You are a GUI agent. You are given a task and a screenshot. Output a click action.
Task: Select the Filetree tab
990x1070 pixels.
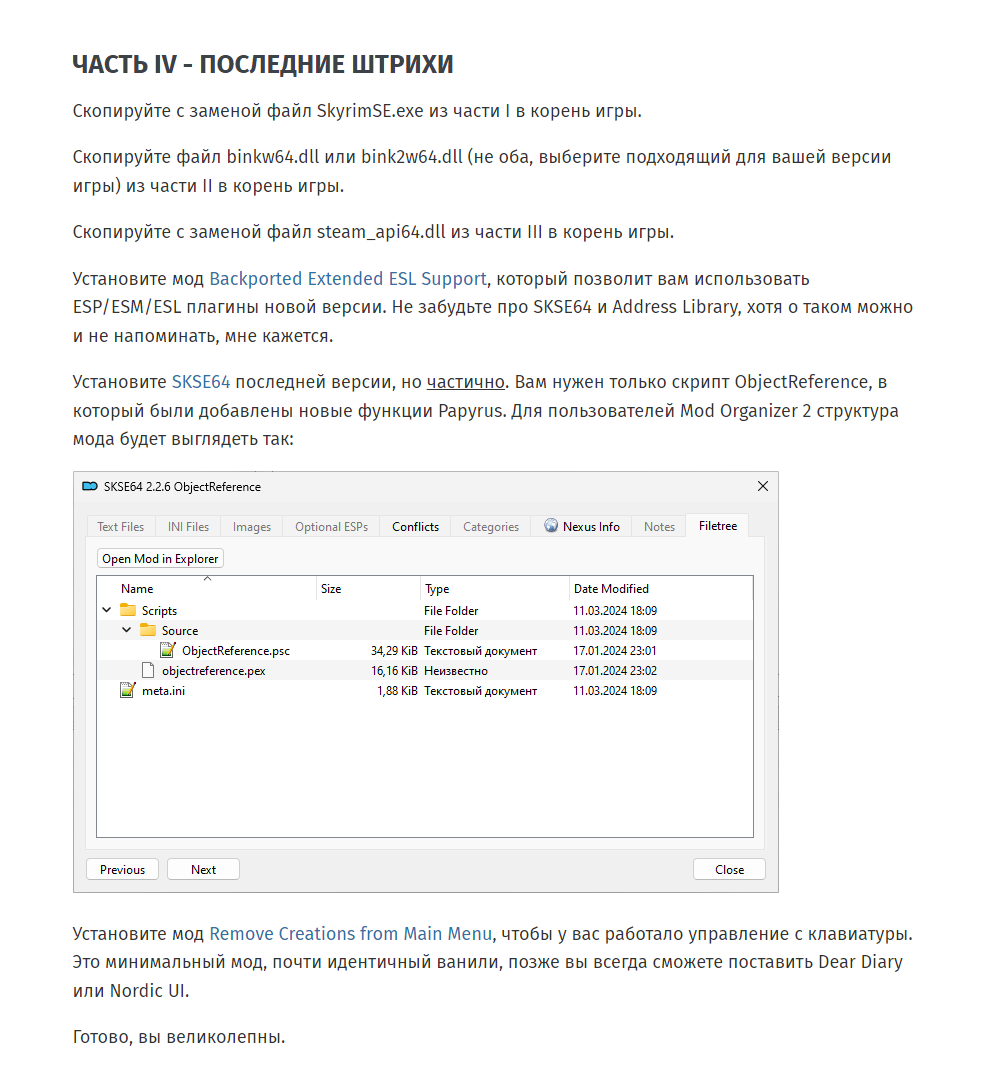coord(718,525)
